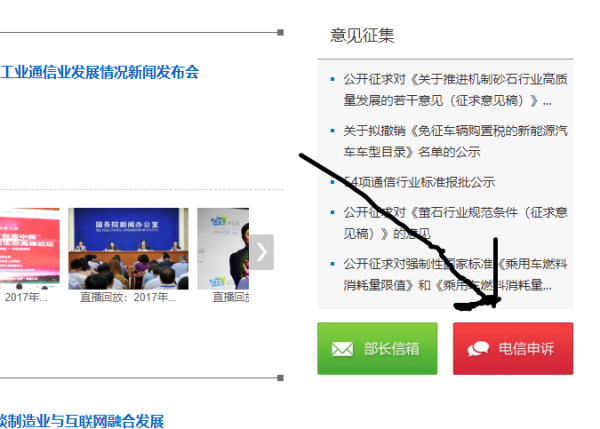Viewport: 600px width, 429px height.
Task: Open the 乘用车燃料消耗量限值 standard link
Action: pyautogui.click(x=455, y=274)
